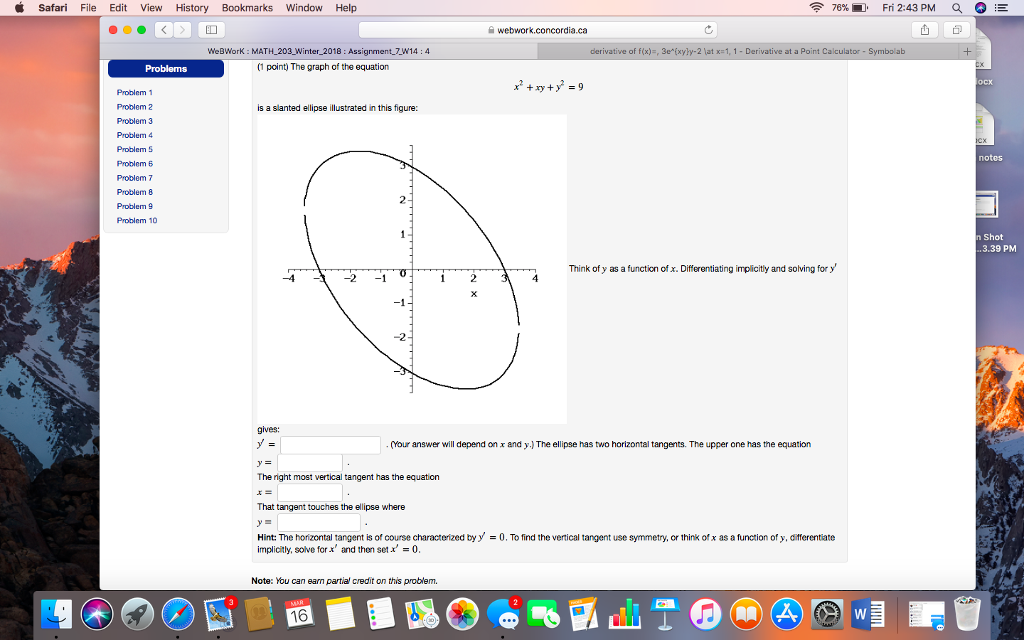Open Problem 10 from the sidebar

pyautogui.click(x=136, y=220)
